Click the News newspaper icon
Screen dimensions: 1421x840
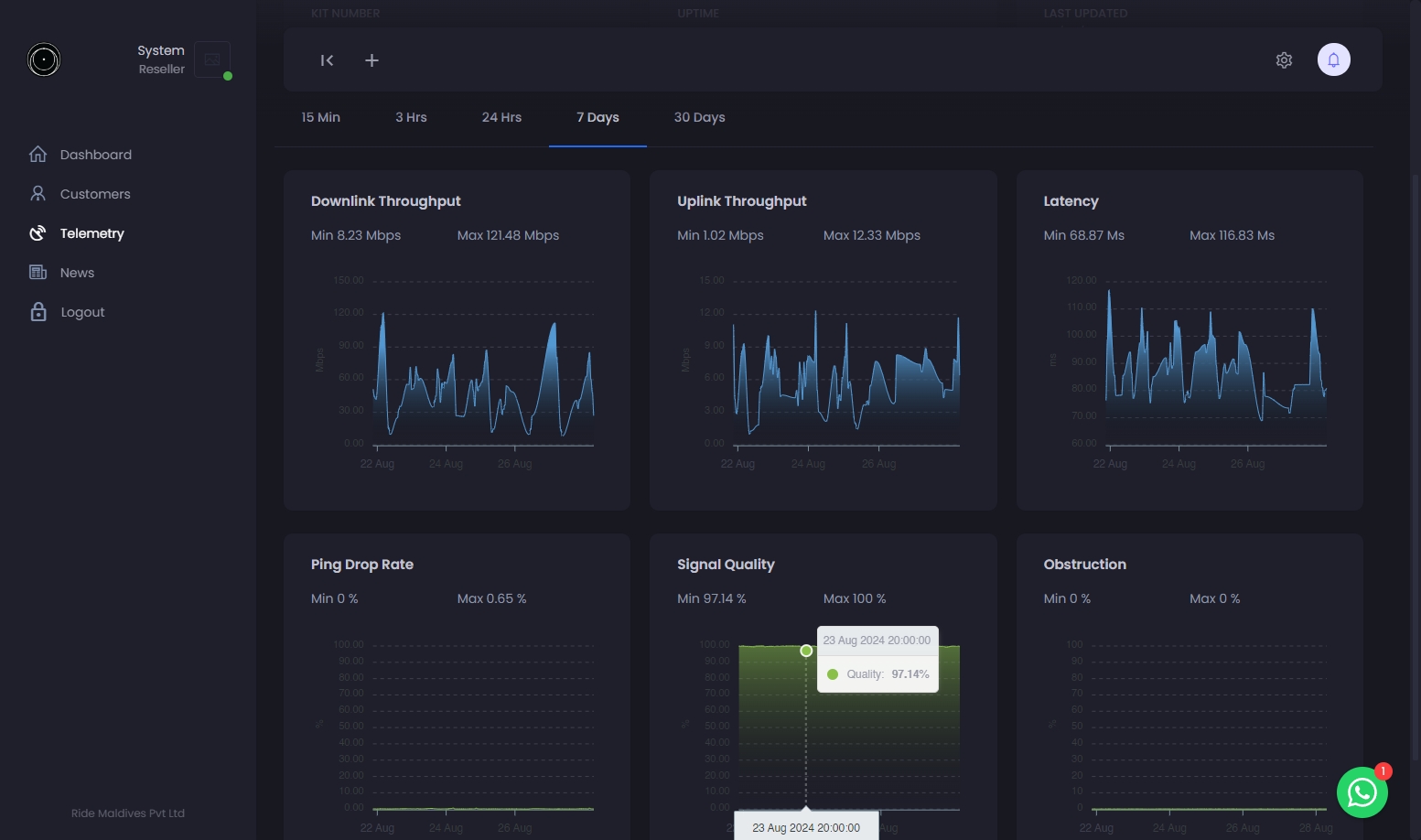[38, 273]
